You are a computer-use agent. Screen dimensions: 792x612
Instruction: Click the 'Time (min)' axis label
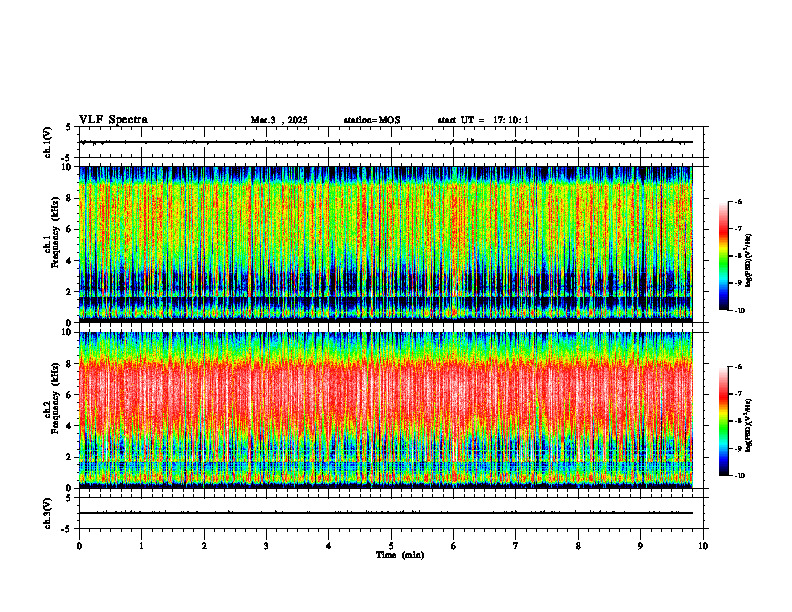(400, 555)
